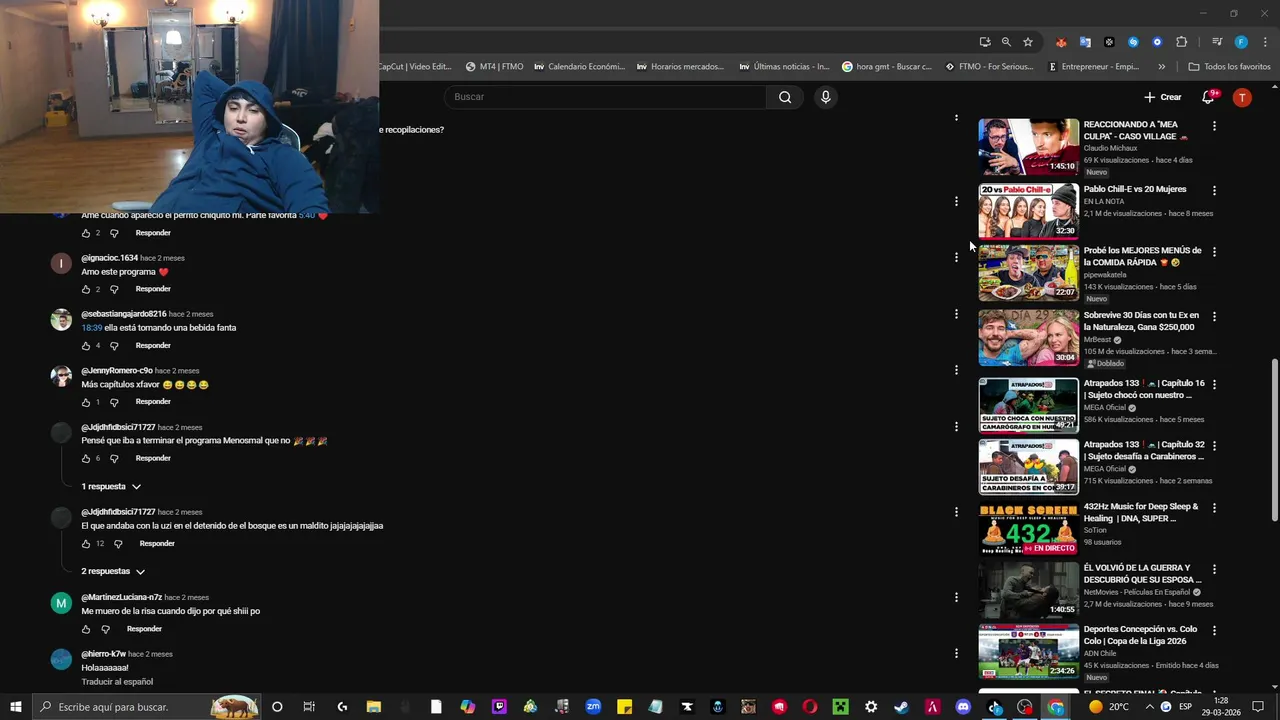Screen dimensions: 1280x720
Task: Open the MetaMask fox extension
Action: (1061, 42)
